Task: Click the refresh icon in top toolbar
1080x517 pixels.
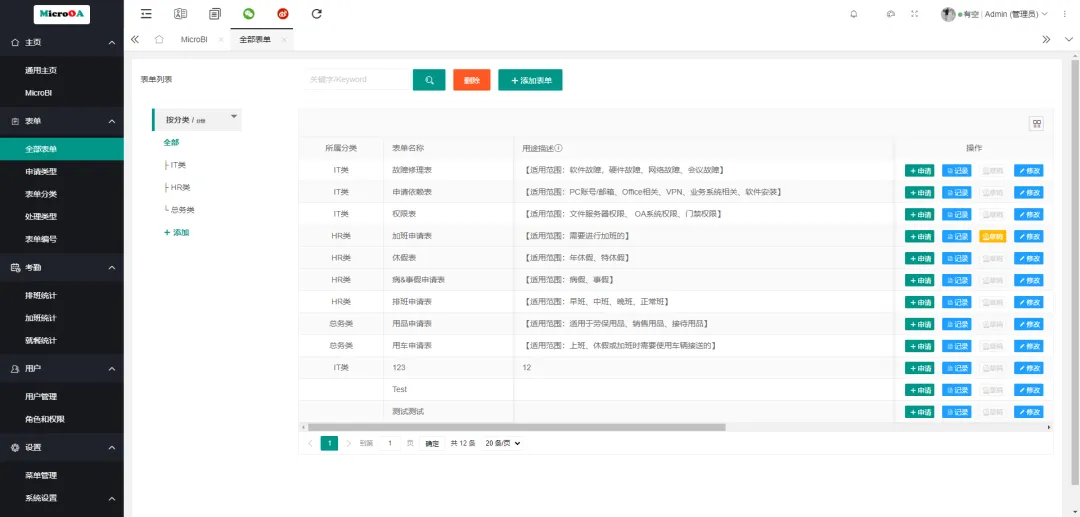Action: (317, 14)
